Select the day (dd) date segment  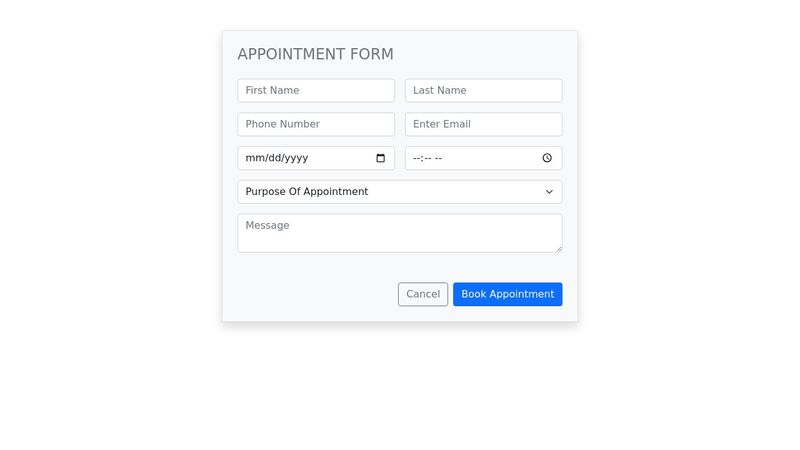(273, 158)
